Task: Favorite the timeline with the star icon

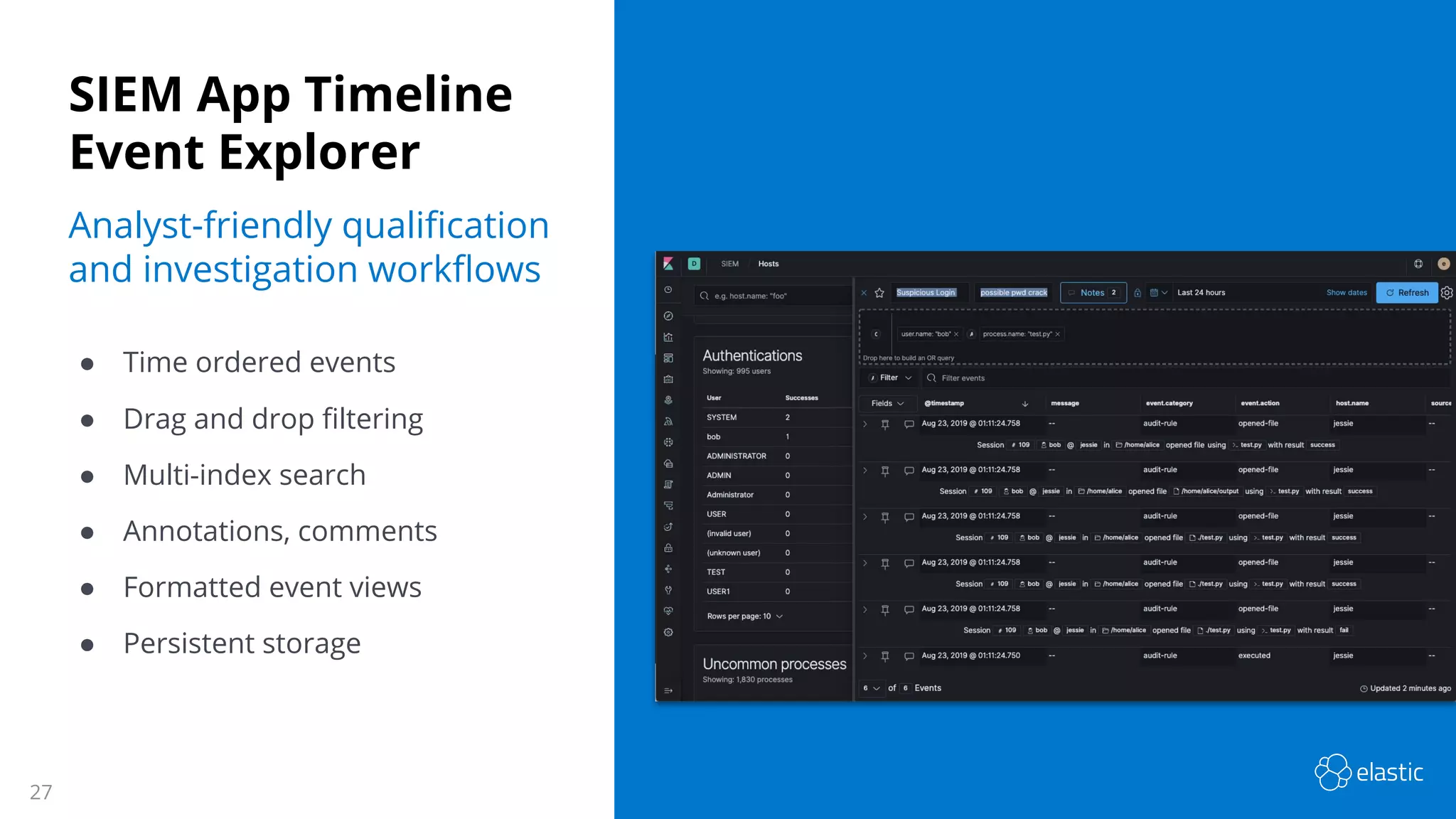Action: point(879,293)
